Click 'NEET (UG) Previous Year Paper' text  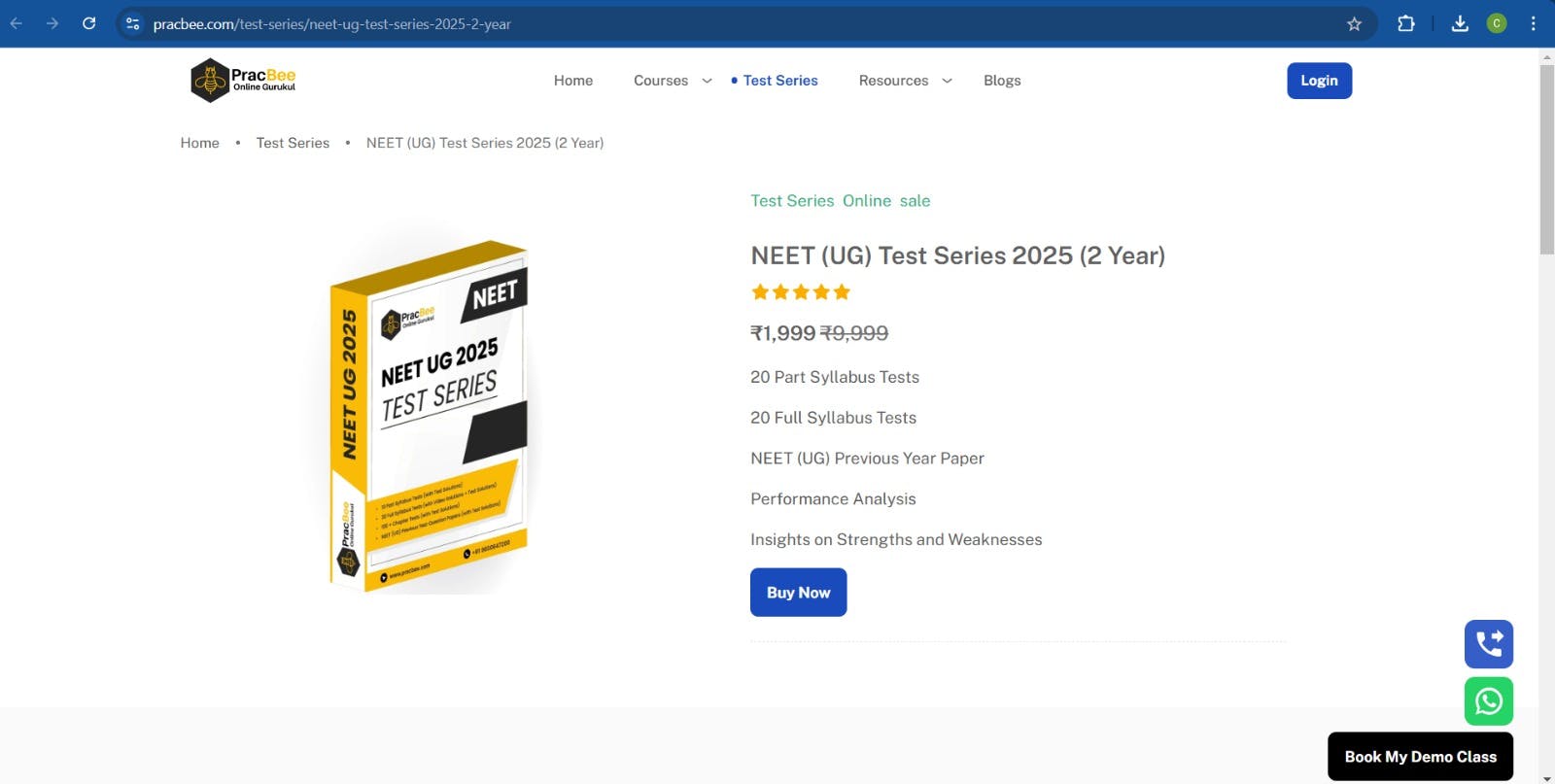tap(867, 459)
